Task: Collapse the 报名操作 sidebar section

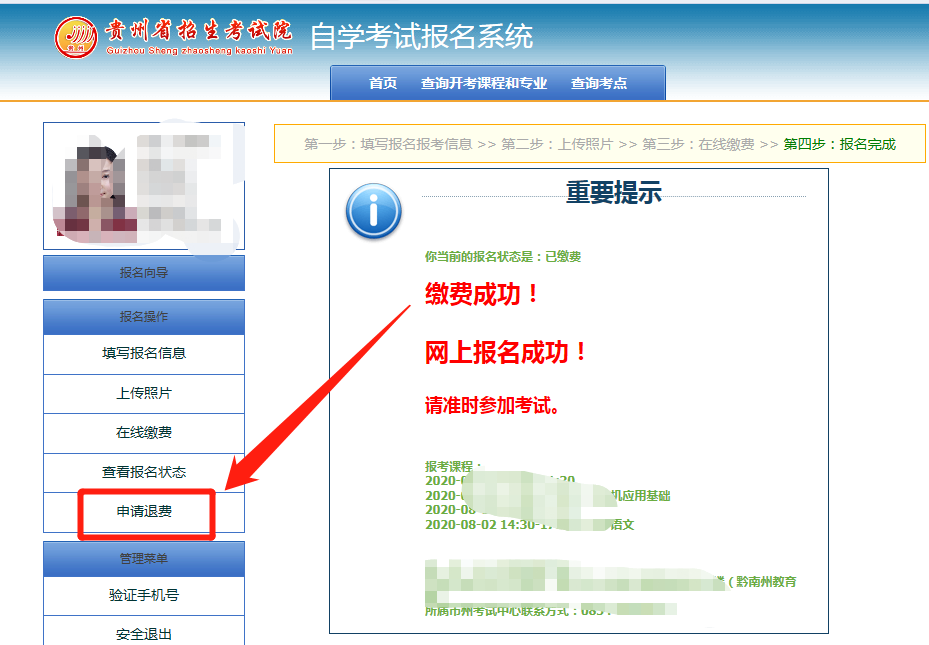Action: tap(144, 317)
